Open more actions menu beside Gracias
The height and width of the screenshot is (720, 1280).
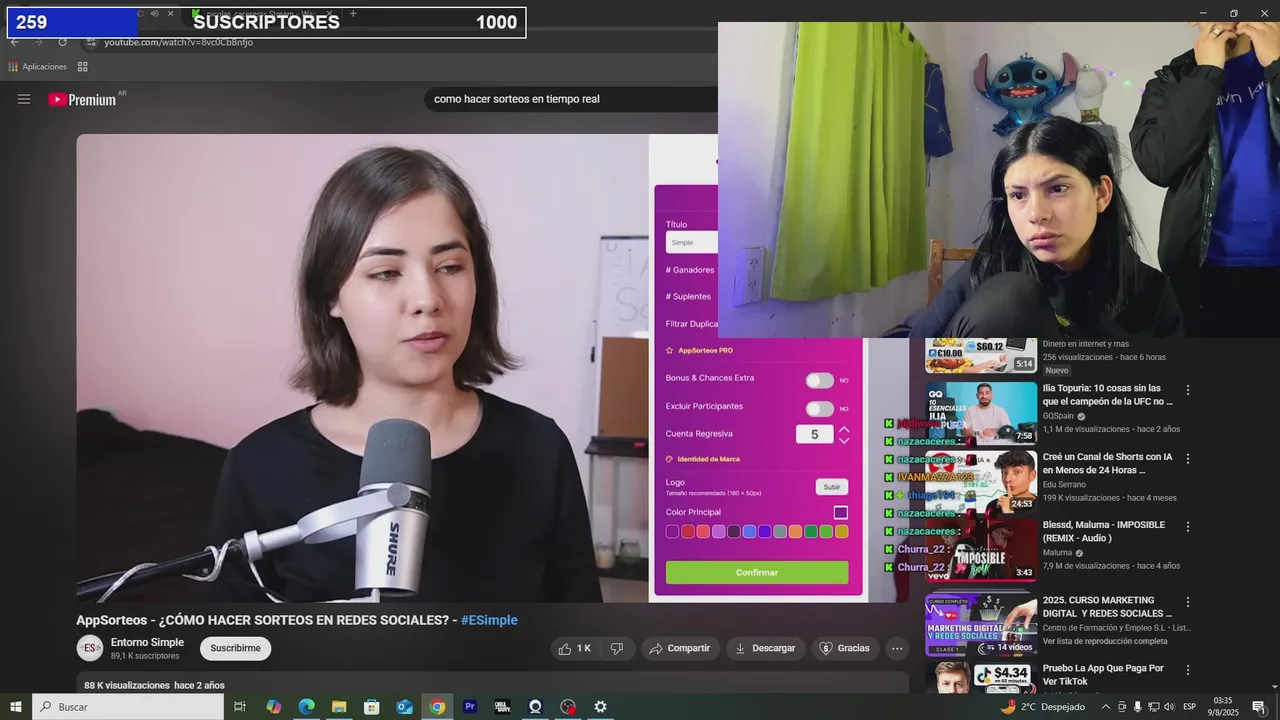[897, 648]
